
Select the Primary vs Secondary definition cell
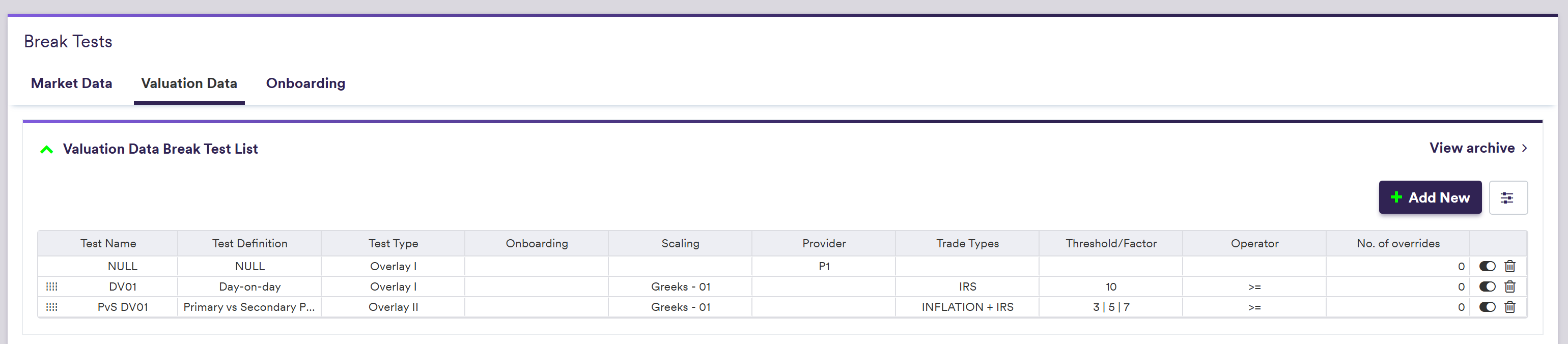[249, 307]
